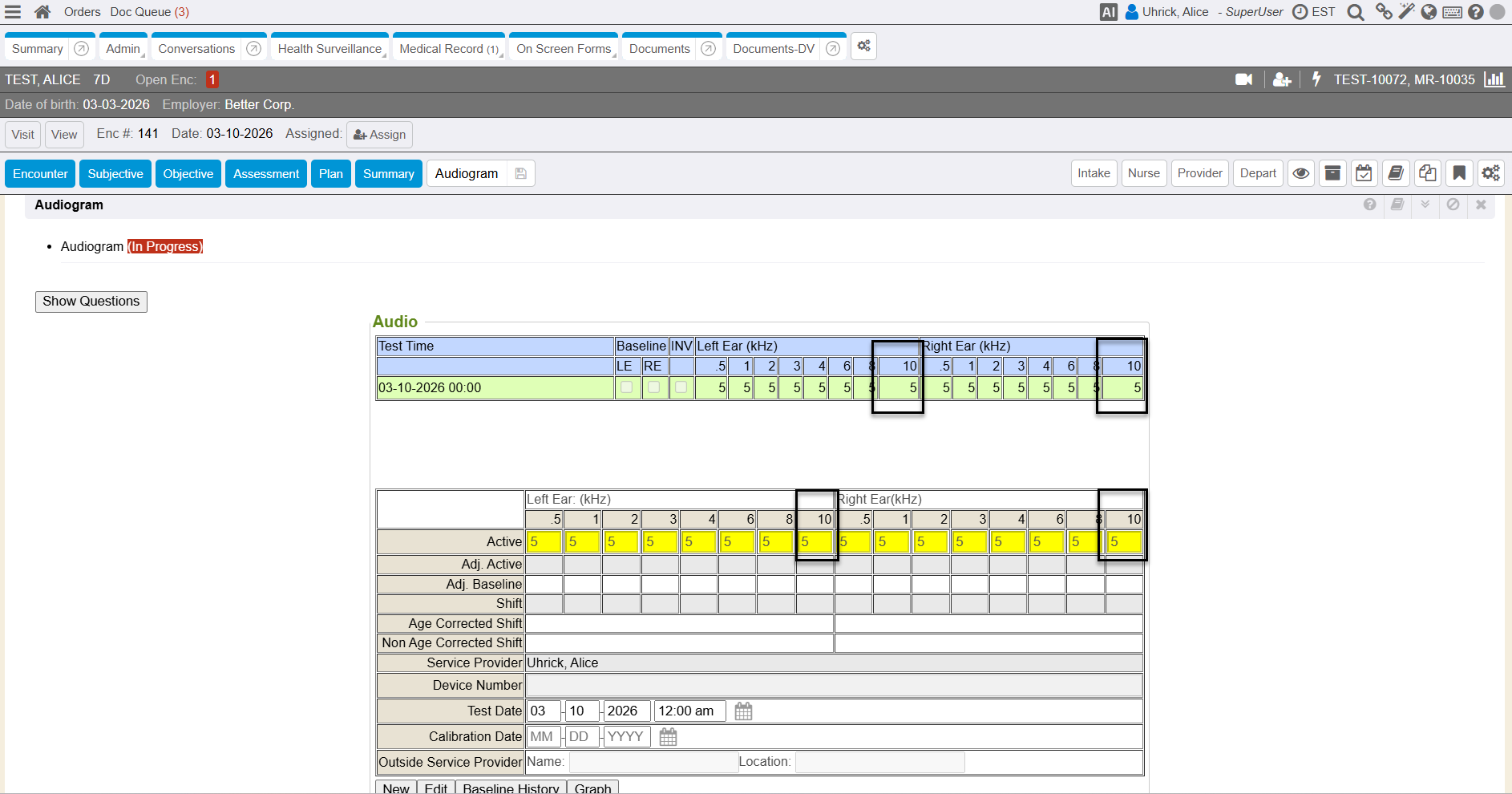Click the Show Questions button

(91, 302)
